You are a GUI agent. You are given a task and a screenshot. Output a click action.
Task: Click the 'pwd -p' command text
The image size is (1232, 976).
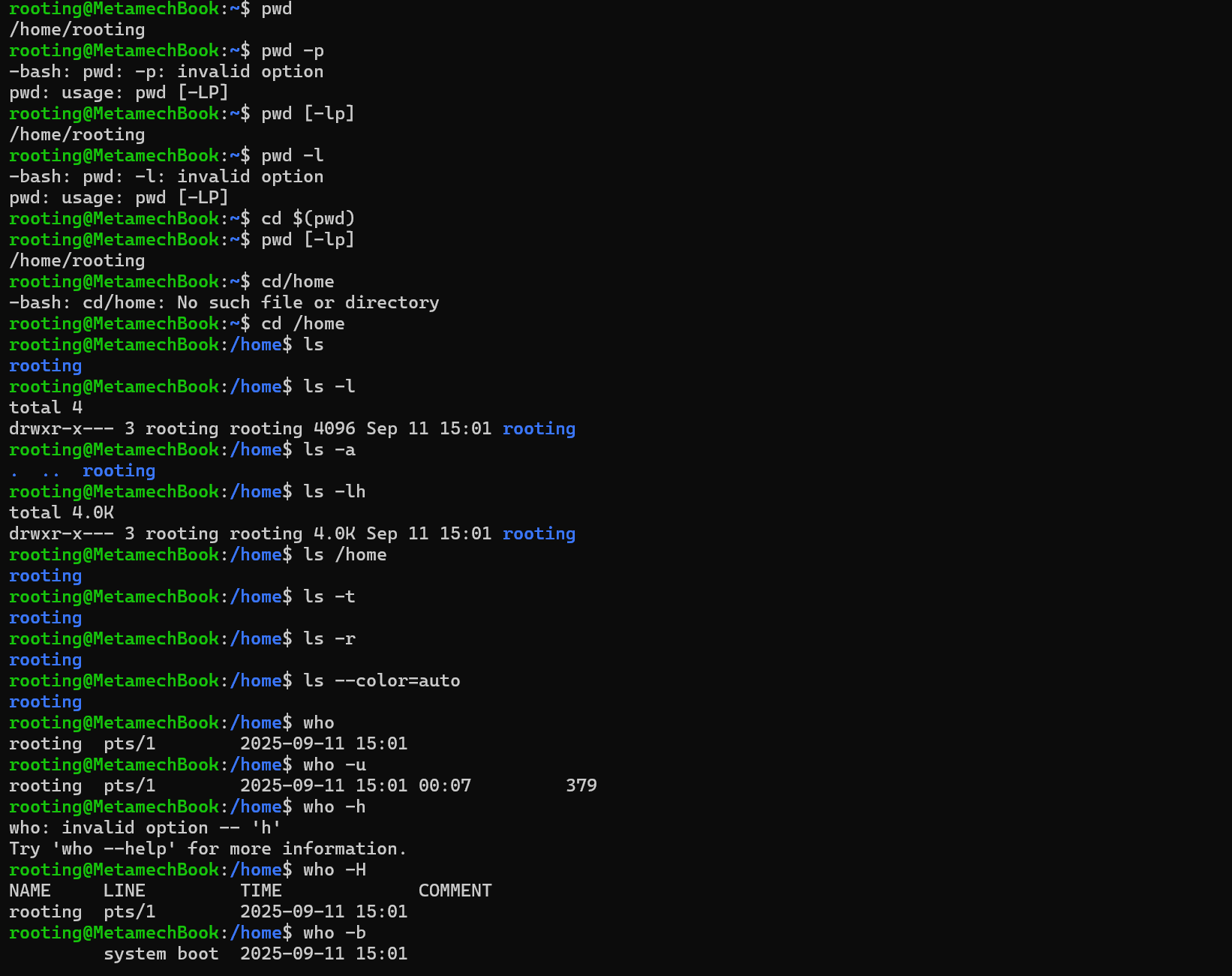[293, 50]
